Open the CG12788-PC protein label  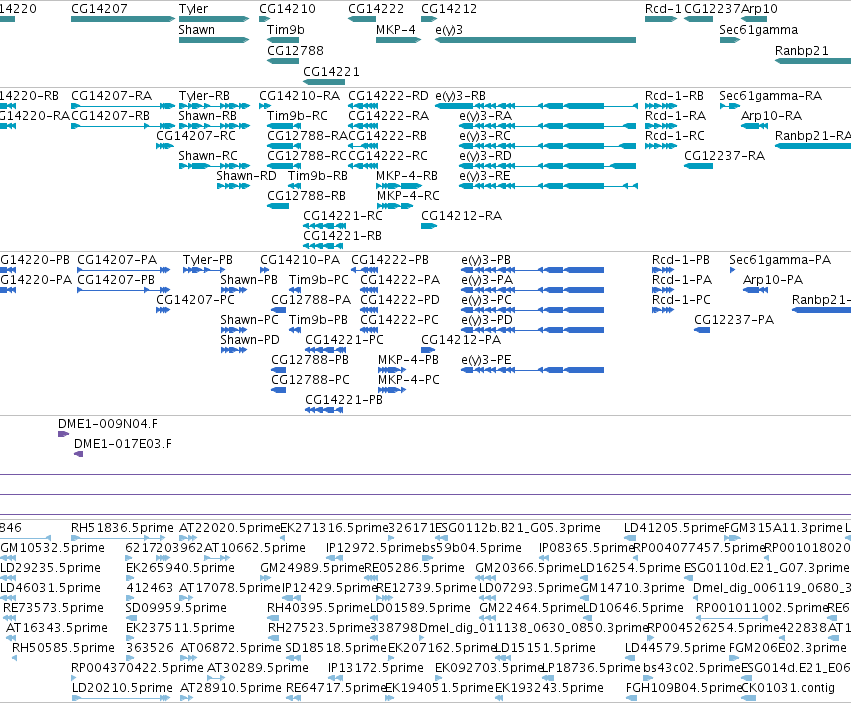310,380
